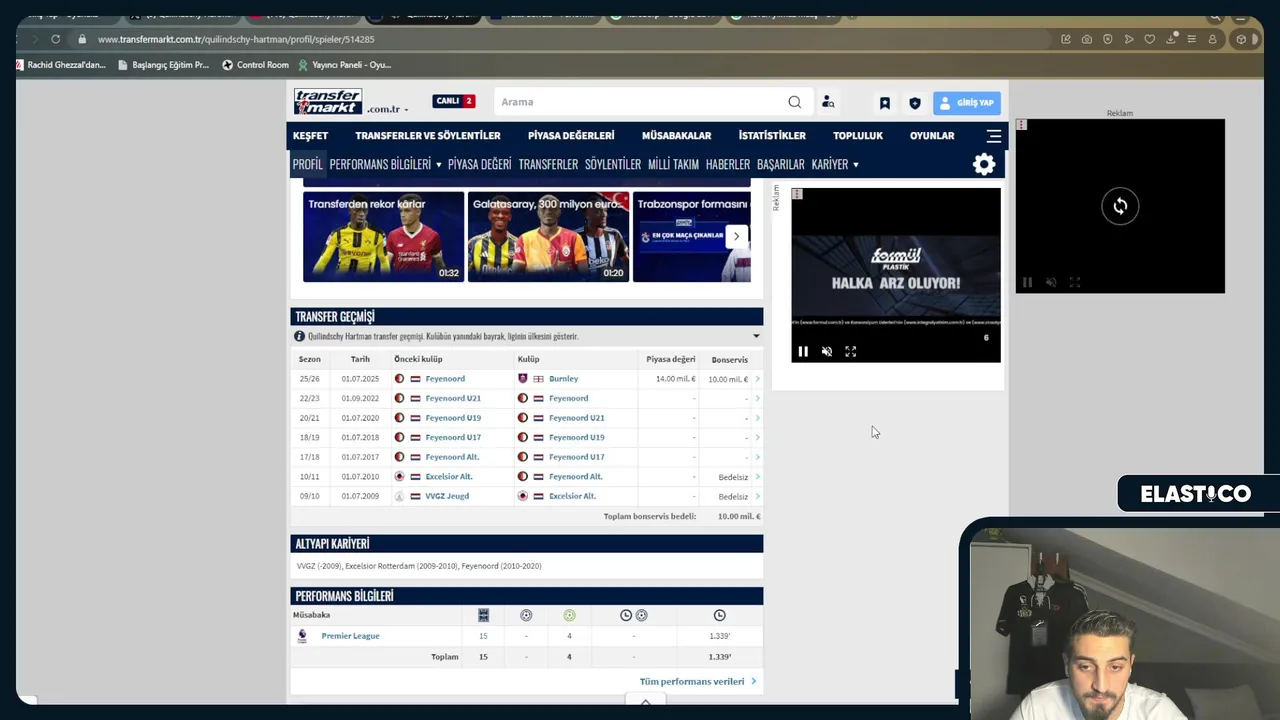Play the 'Transferden rekor karlar' video thumbnail

[383, 236]
